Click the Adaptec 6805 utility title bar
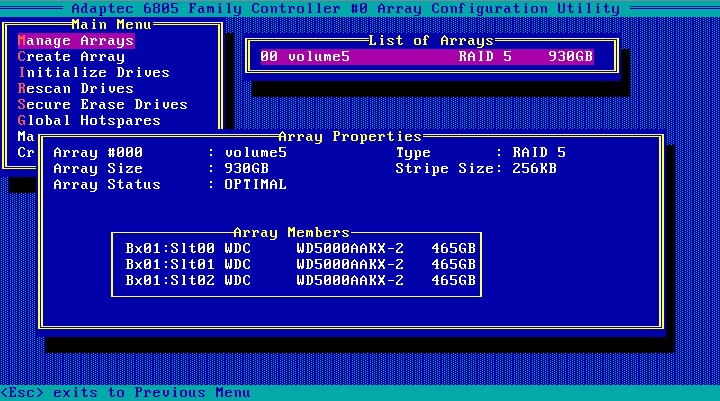The image size is (720, 401). click(359, 8)
